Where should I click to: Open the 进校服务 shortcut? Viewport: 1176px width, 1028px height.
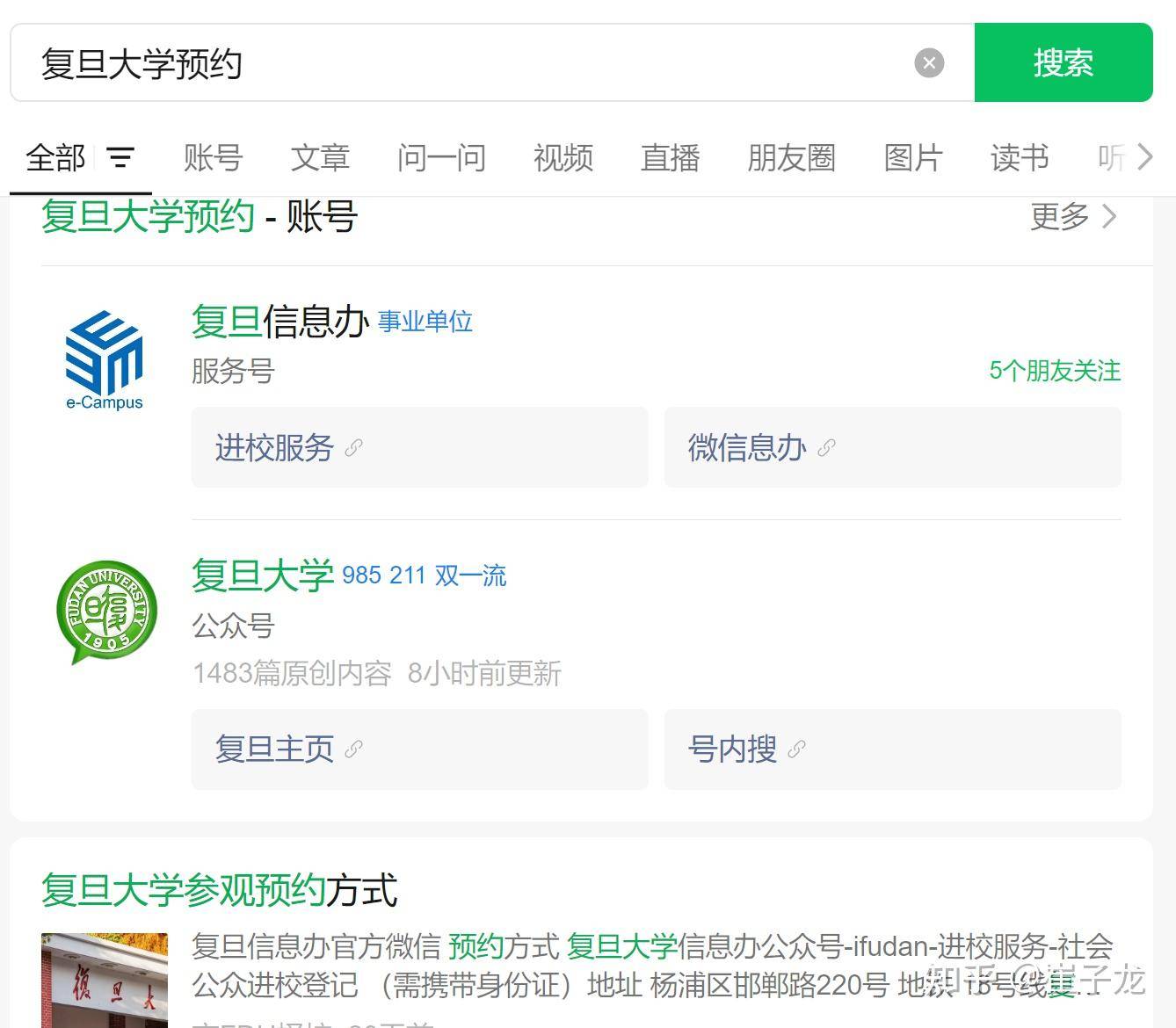419,447
